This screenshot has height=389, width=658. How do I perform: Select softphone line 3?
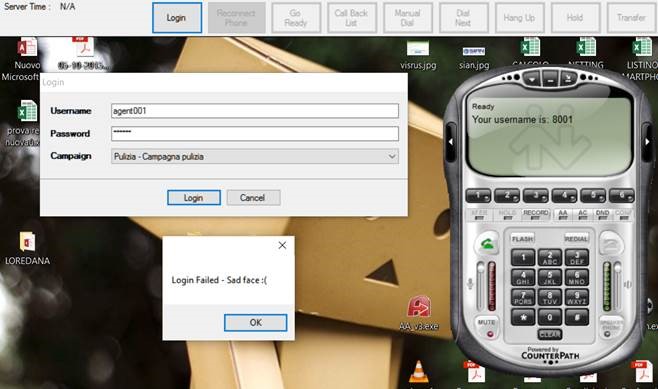click(x=536, y=196)
